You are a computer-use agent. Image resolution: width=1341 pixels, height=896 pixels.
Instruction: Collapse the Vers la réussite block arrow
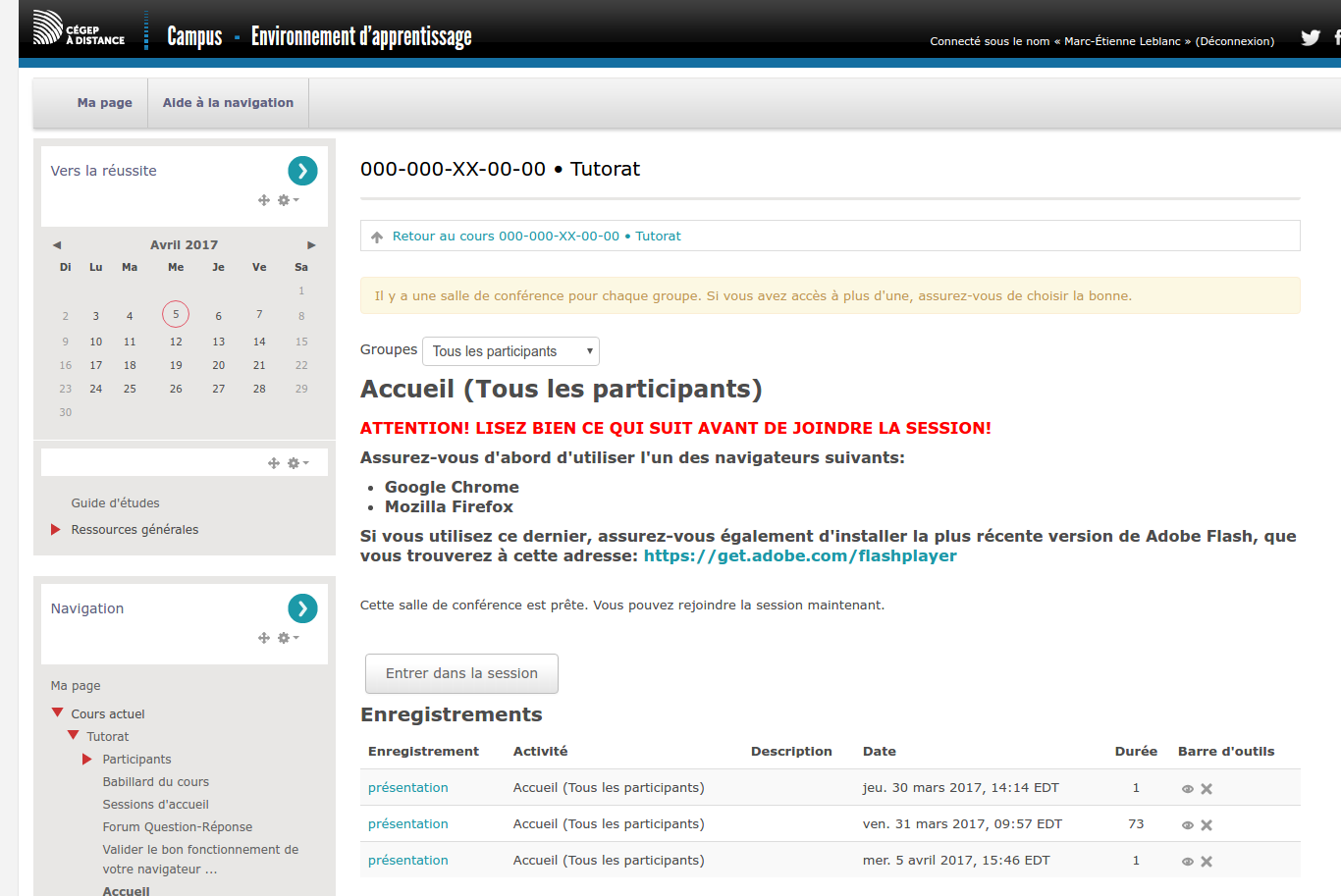pyautogui.click(x=302, y=171)
